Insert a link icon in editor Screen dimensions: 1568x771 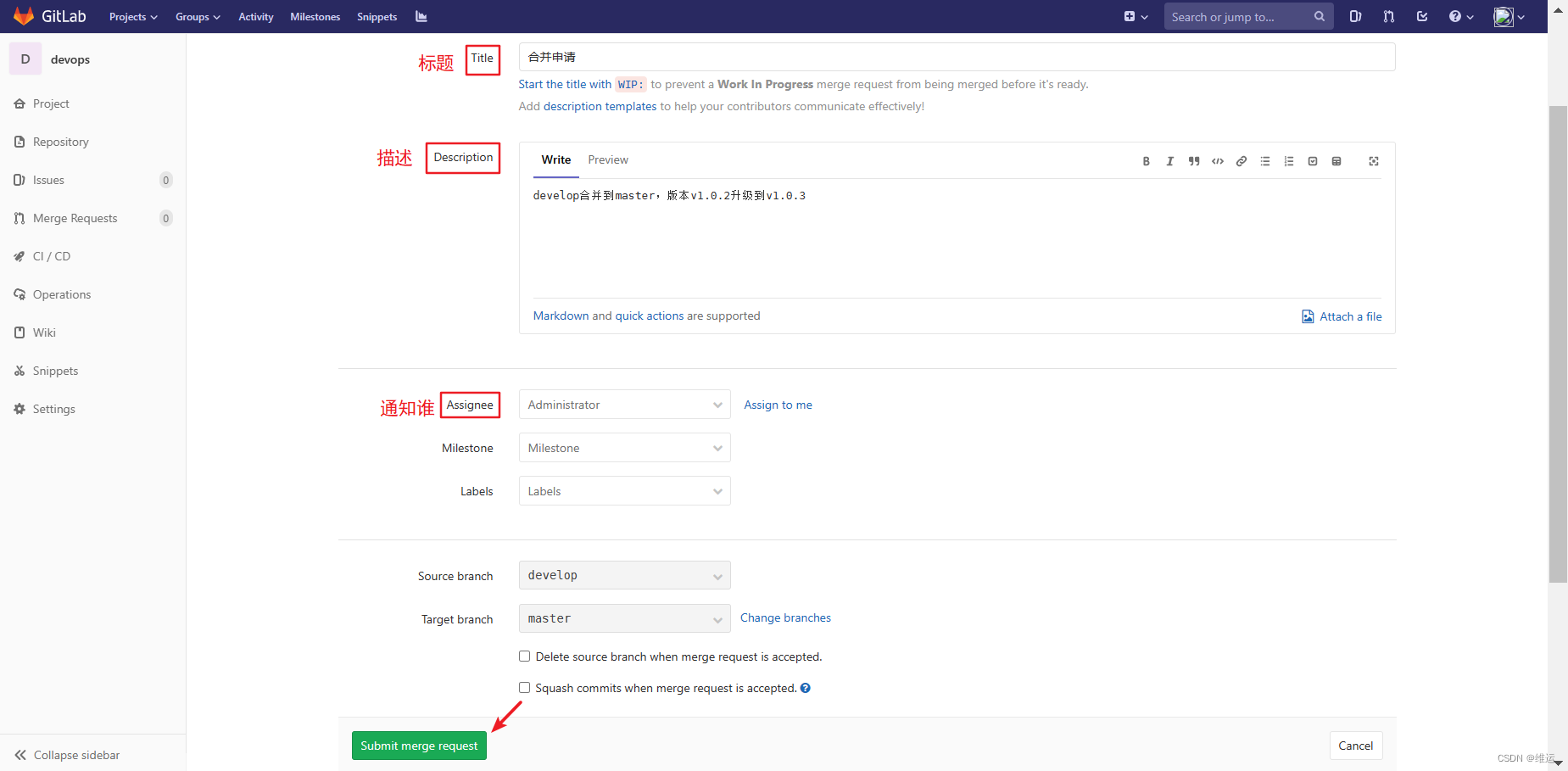1242,161
